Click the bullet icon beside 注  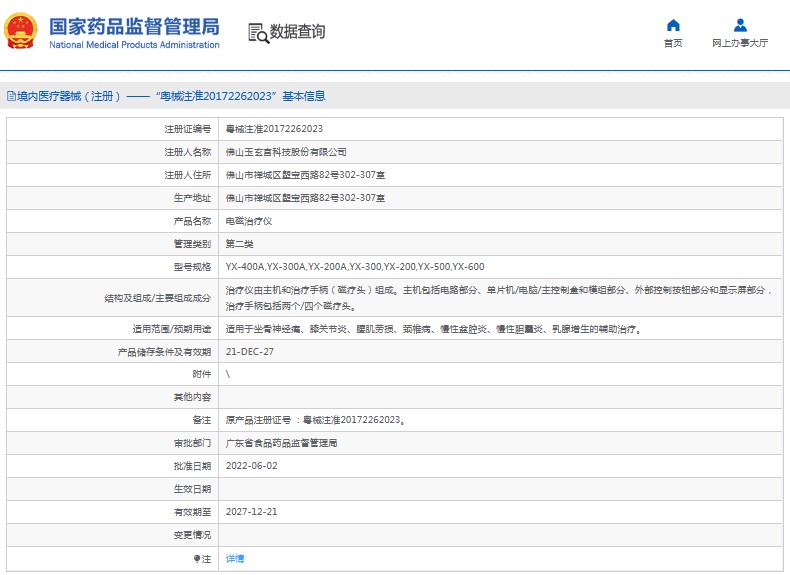(197, 558)
